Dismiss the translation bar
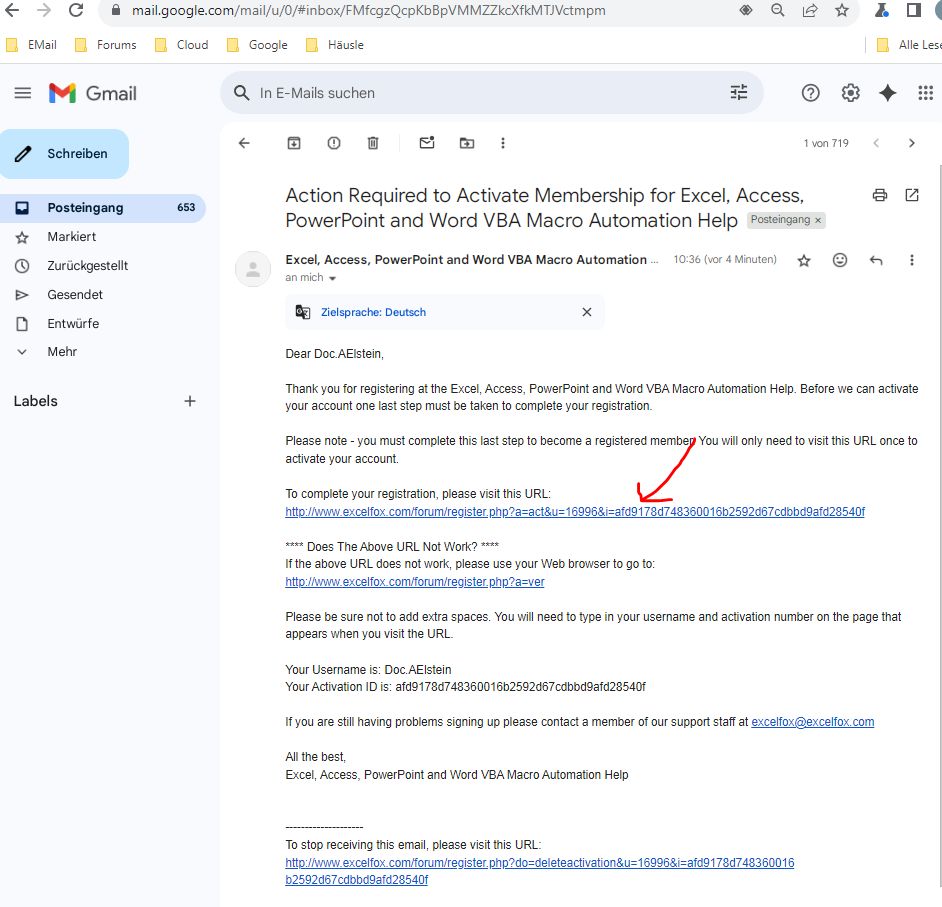942x907 pixels. pyautogui.click(x=587, y=312)
